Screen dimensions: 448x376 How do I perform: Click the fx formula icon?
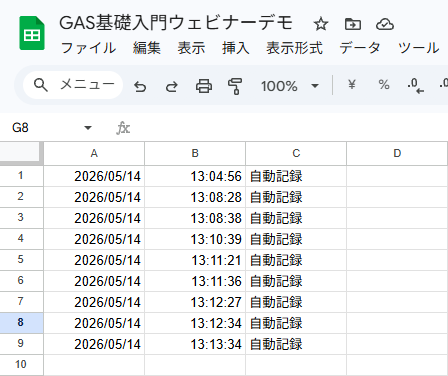(123, 128)
